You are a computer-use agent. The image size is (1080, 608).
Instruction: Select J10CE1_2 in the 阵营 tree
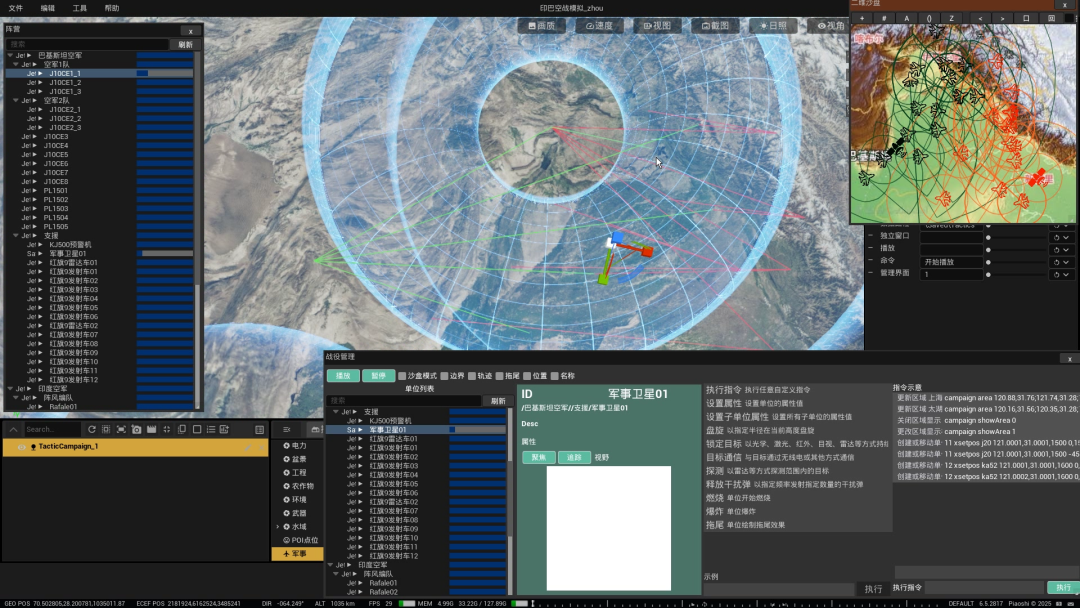pyautogui.click(x=65, y=83)
